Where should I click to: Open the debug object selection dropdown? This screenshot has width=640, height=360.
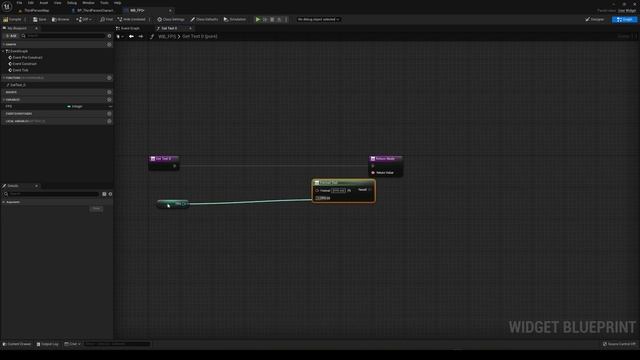tap(318, 19)
